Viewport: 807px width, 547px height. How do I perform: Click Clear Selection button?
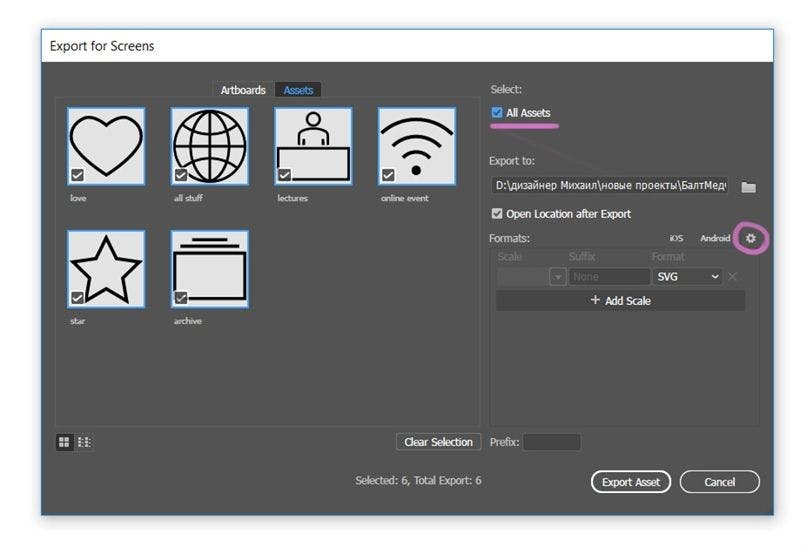438,442
